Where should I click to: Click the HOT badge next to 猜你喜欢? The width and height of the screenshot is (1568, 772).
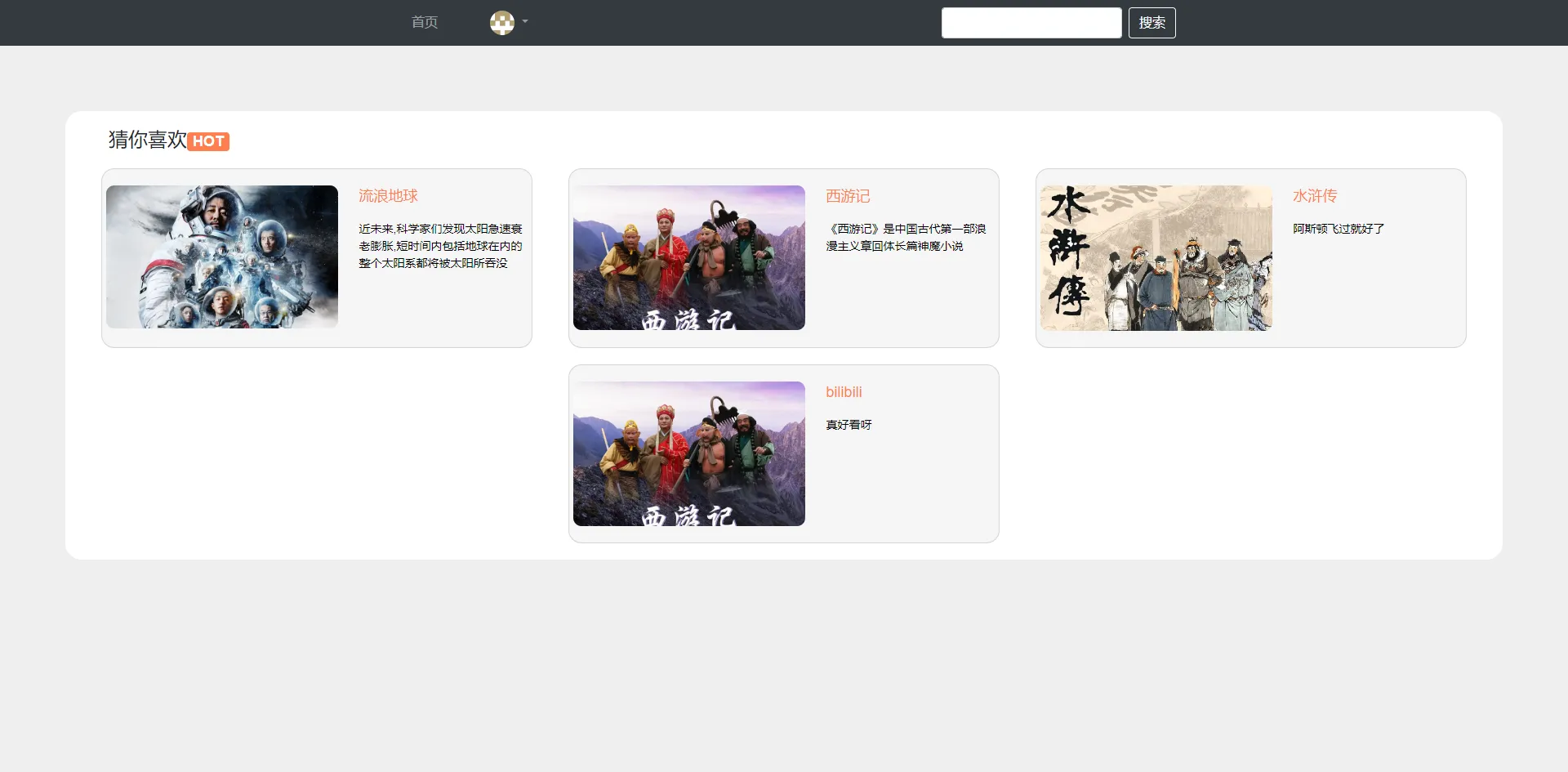(x=208, y=141)
